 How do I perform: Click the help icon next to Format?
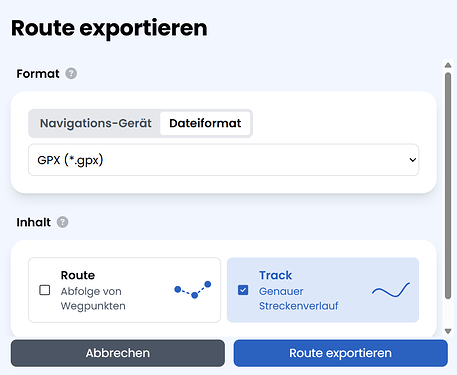pyautogui.click(x=71, y=73)
